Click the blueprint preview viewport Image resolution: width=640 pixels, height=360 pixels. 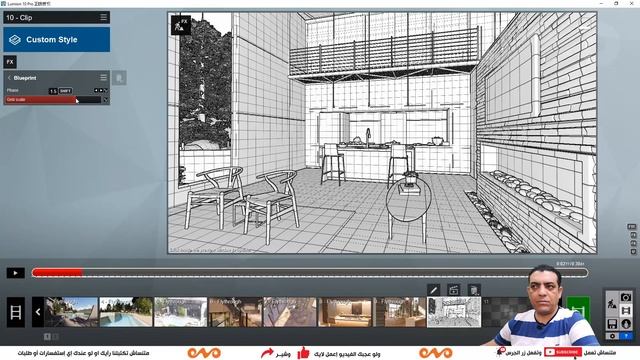click(382, 133)
